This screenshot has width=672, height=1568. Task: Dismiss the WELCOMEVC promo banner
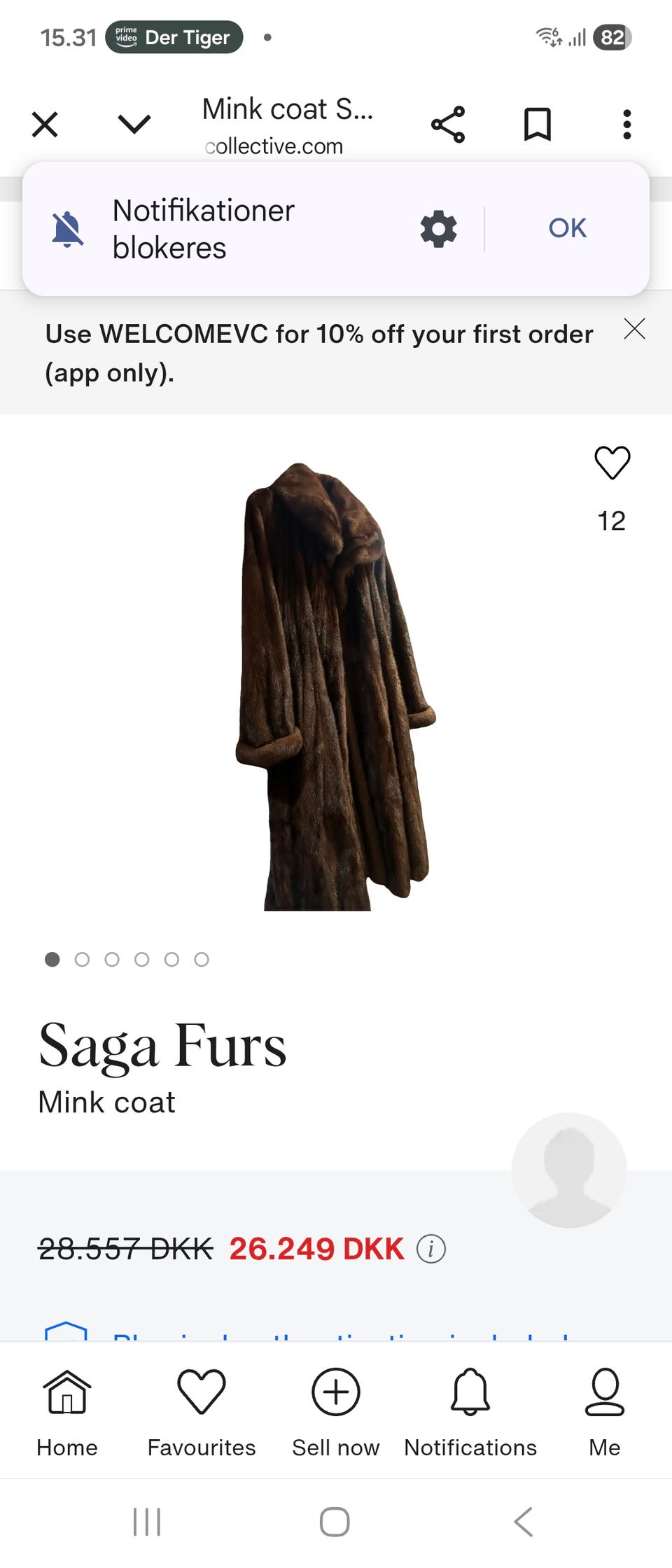click(634, 328)
